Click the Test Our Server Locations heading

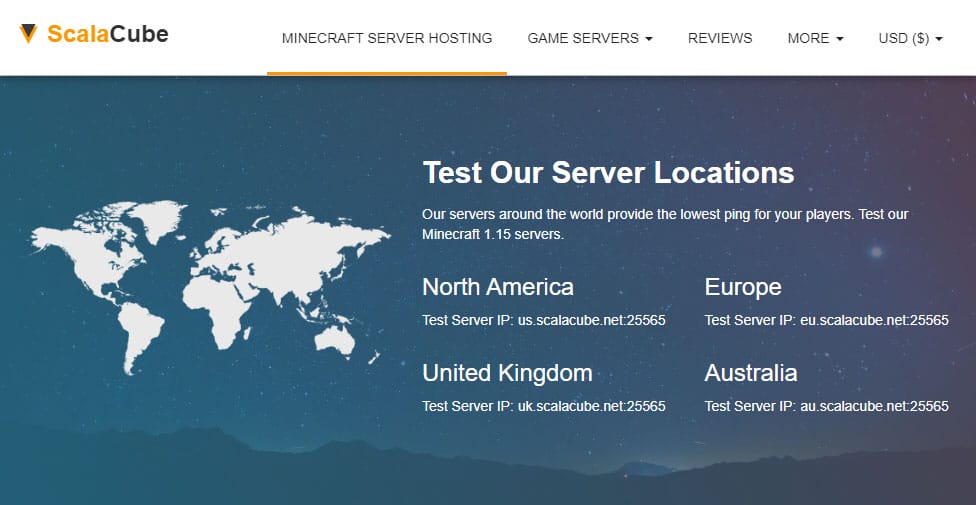(608, 172)
